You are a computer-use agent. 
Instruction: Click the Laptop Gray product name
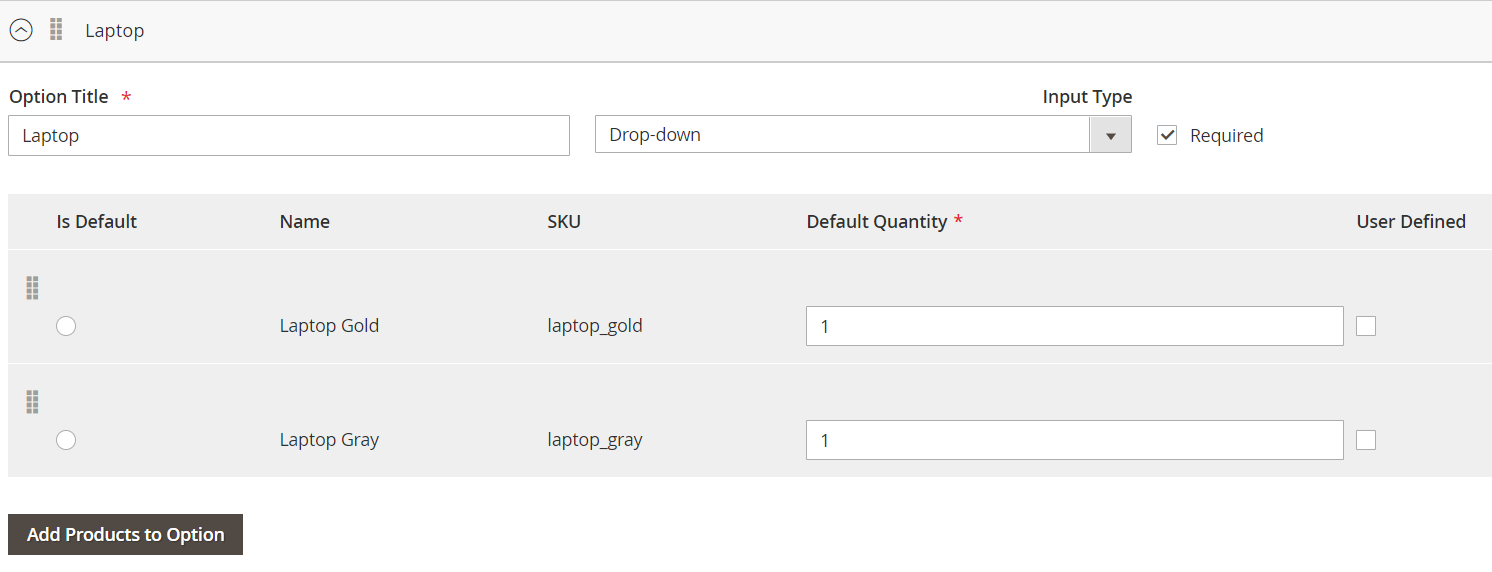[x=329, y=440]
